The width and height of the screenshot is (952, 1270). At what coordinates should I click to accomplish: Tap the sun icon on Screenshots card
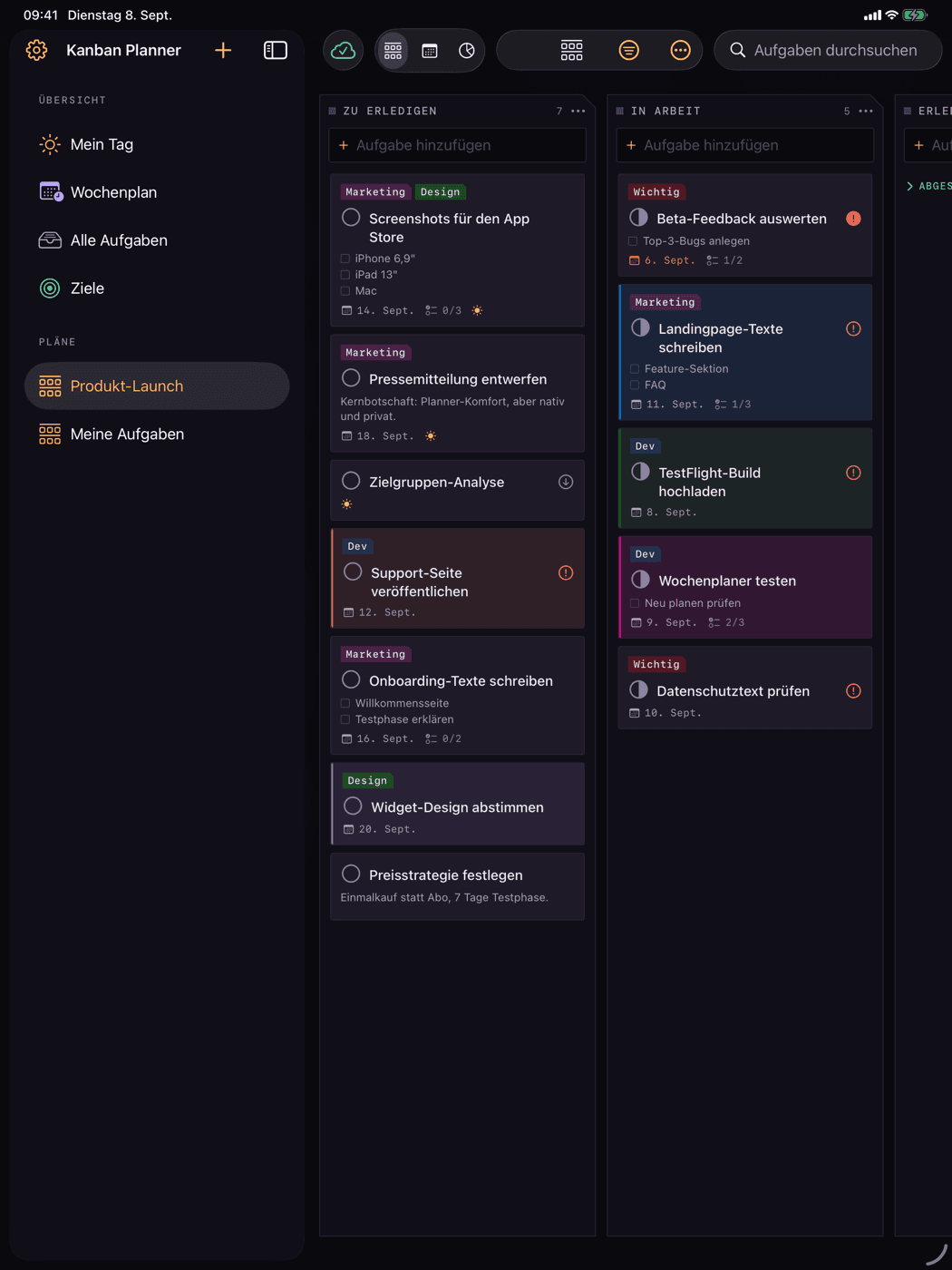point(477,310)
